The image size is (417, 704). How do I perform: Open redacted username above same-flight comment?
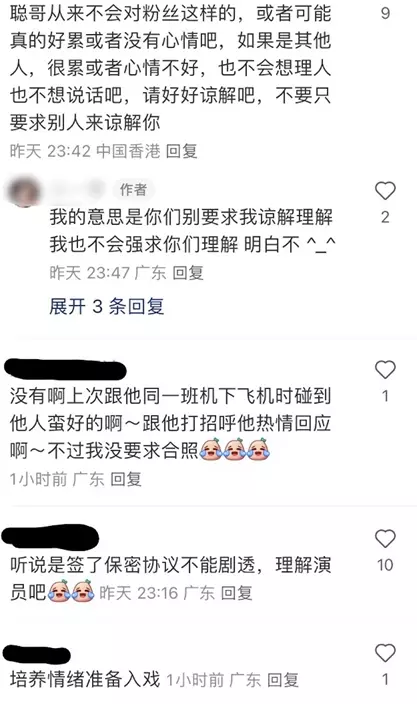tap(66, 370)
